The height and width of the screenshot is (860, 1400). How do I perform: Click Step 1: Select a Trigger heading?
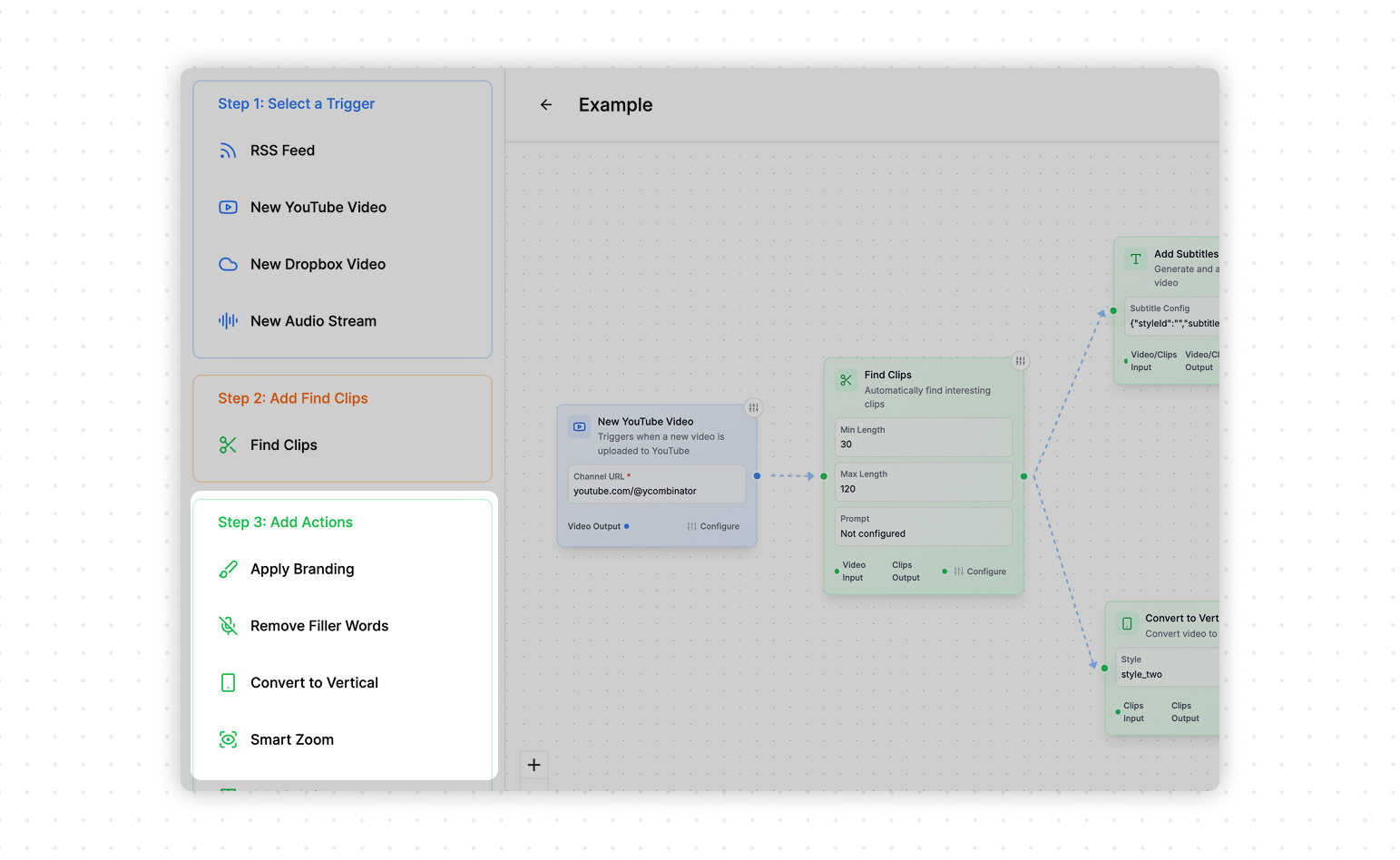(297, 104)
